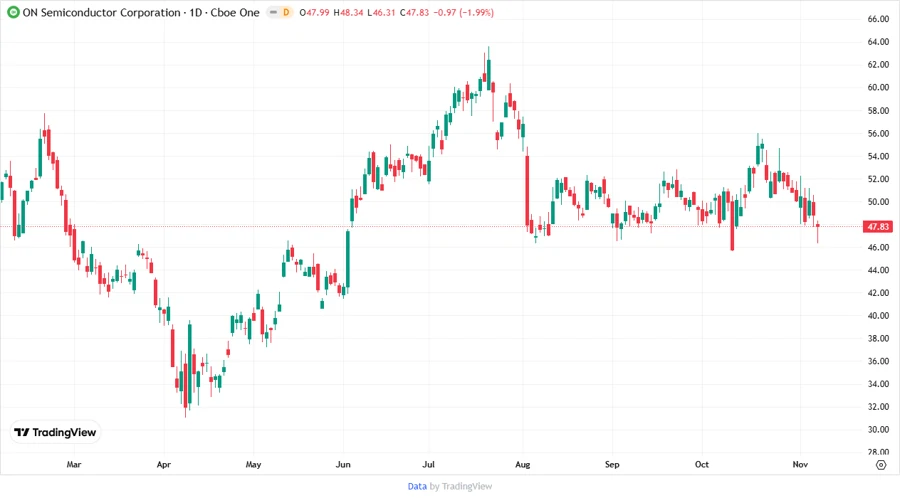This screenshot has height=498, width=900.
Task: Click the orange D delayed-data badge
Action: click(x=286, y=13)
